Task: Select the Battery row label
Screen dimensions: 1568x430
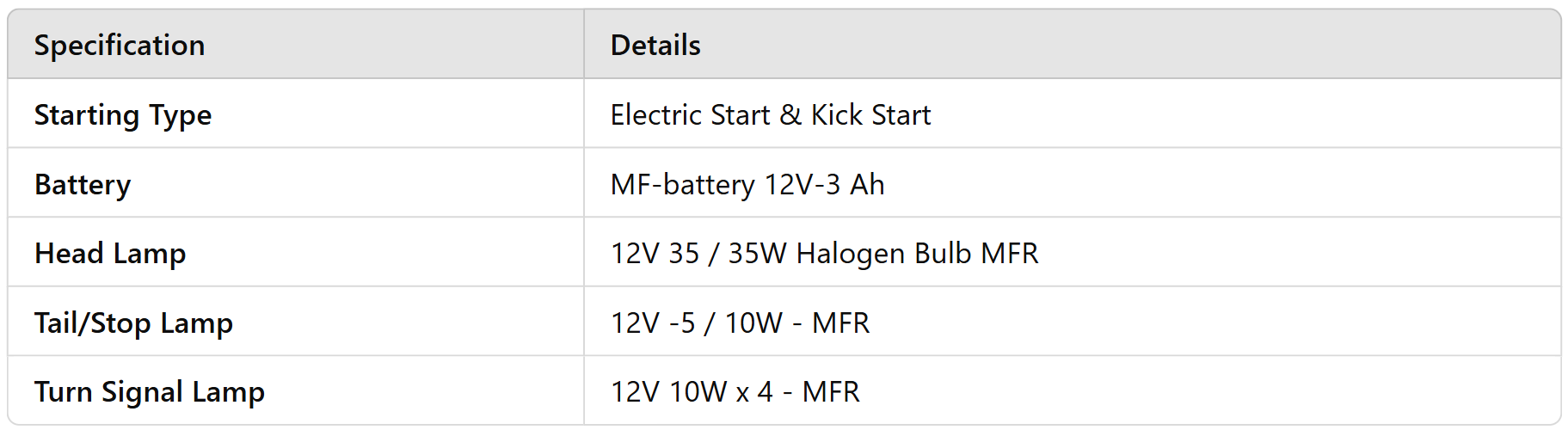Action: 83,185
